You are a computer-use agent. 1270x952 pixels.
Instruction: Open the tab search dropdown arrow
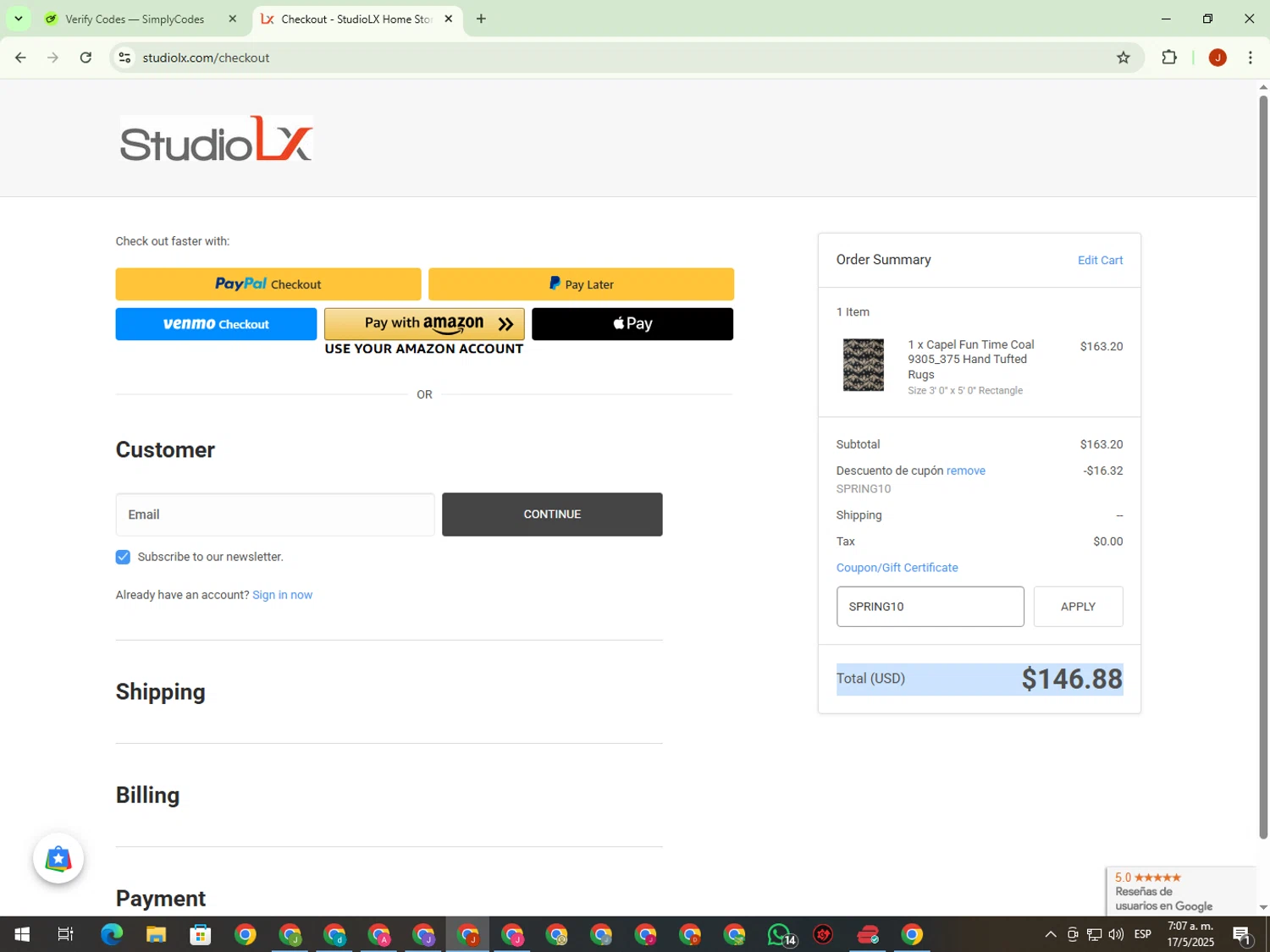pos(18,19)
